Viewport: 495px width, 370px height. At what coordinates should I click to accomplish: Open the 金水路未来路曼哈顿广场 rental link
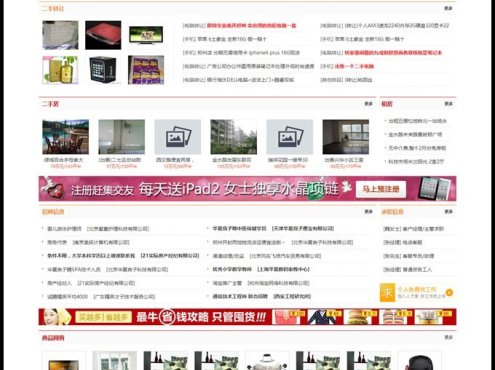415,134
